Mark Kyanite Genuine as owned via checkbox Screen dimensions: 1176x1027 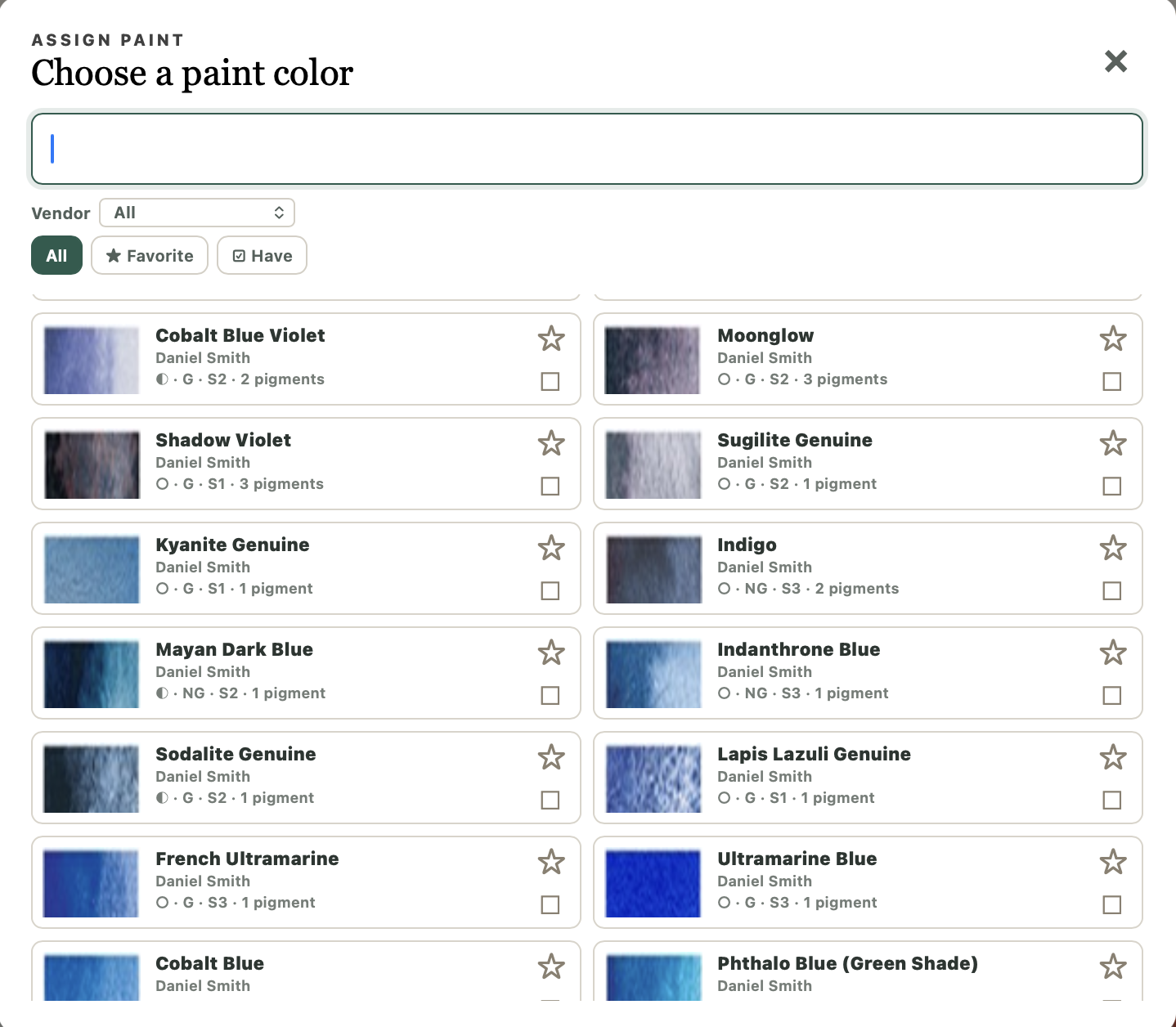(x=550, y=590)
